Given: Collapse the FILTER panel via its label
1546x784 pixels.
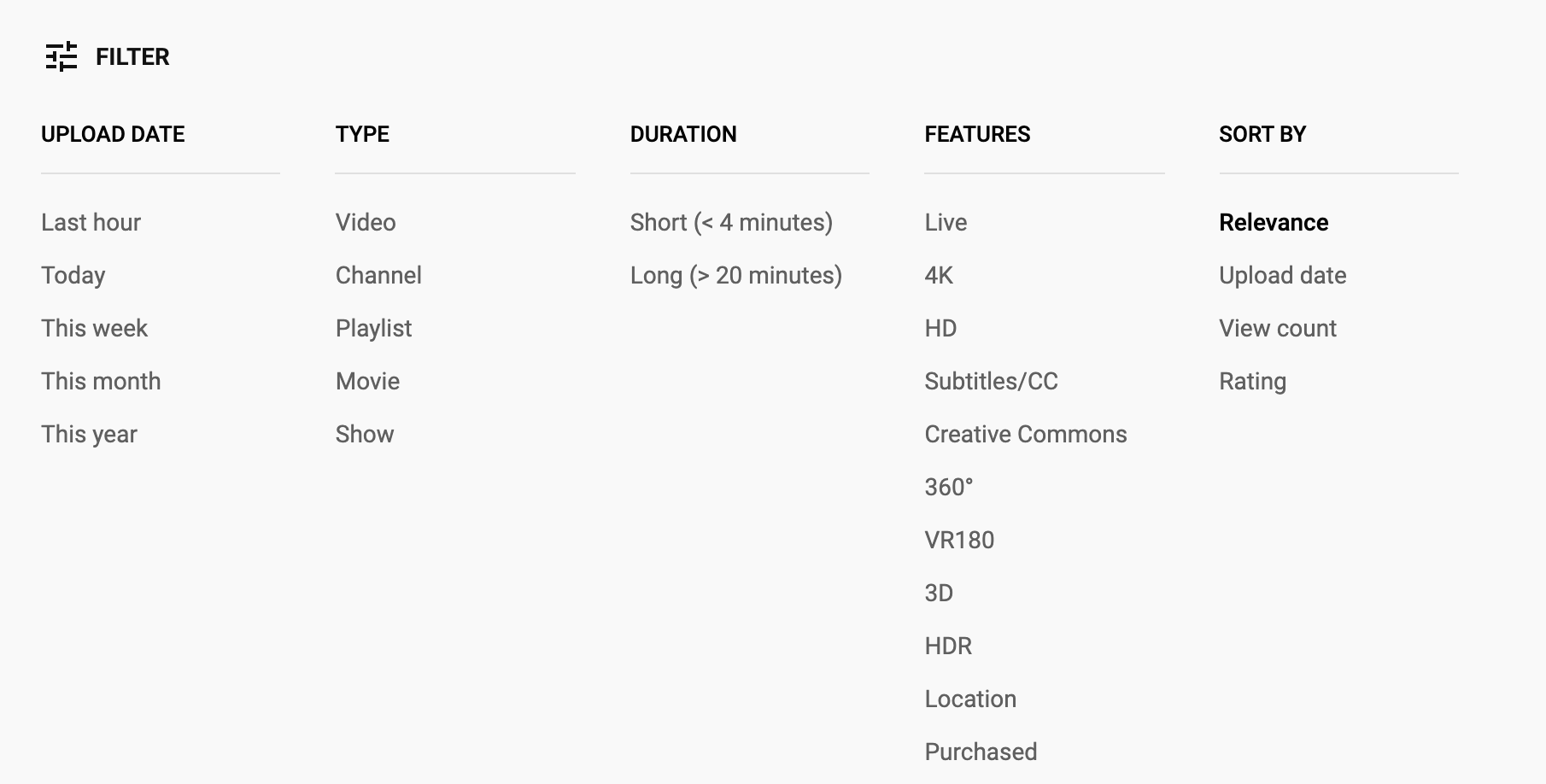Looking at the screenshot, I should click(x=132, y=57).
